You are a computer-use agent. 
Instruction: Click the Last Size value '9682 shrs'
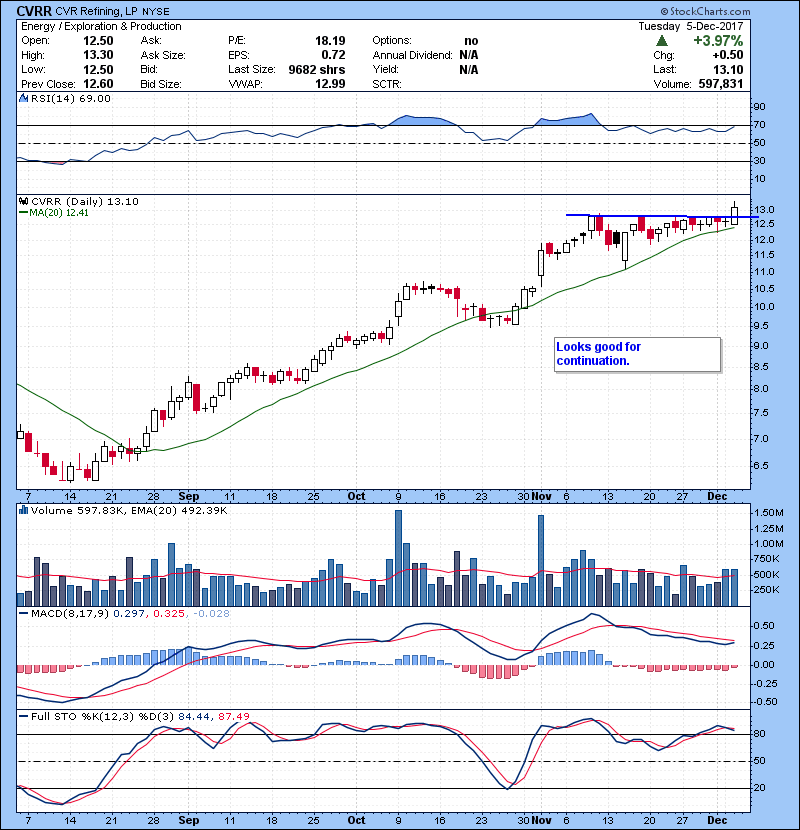coord(317,70)
